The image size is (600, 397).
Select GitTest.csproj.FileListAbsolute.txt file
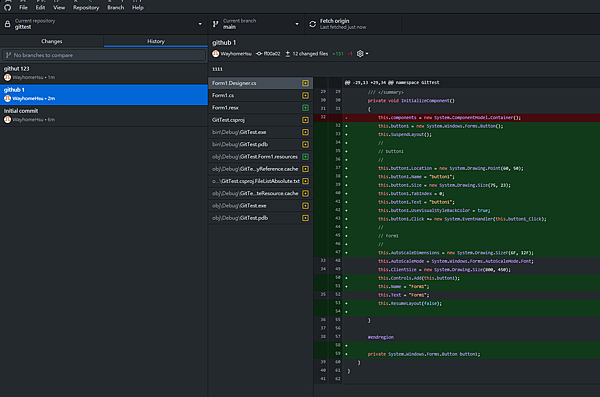tap(261, 181)
